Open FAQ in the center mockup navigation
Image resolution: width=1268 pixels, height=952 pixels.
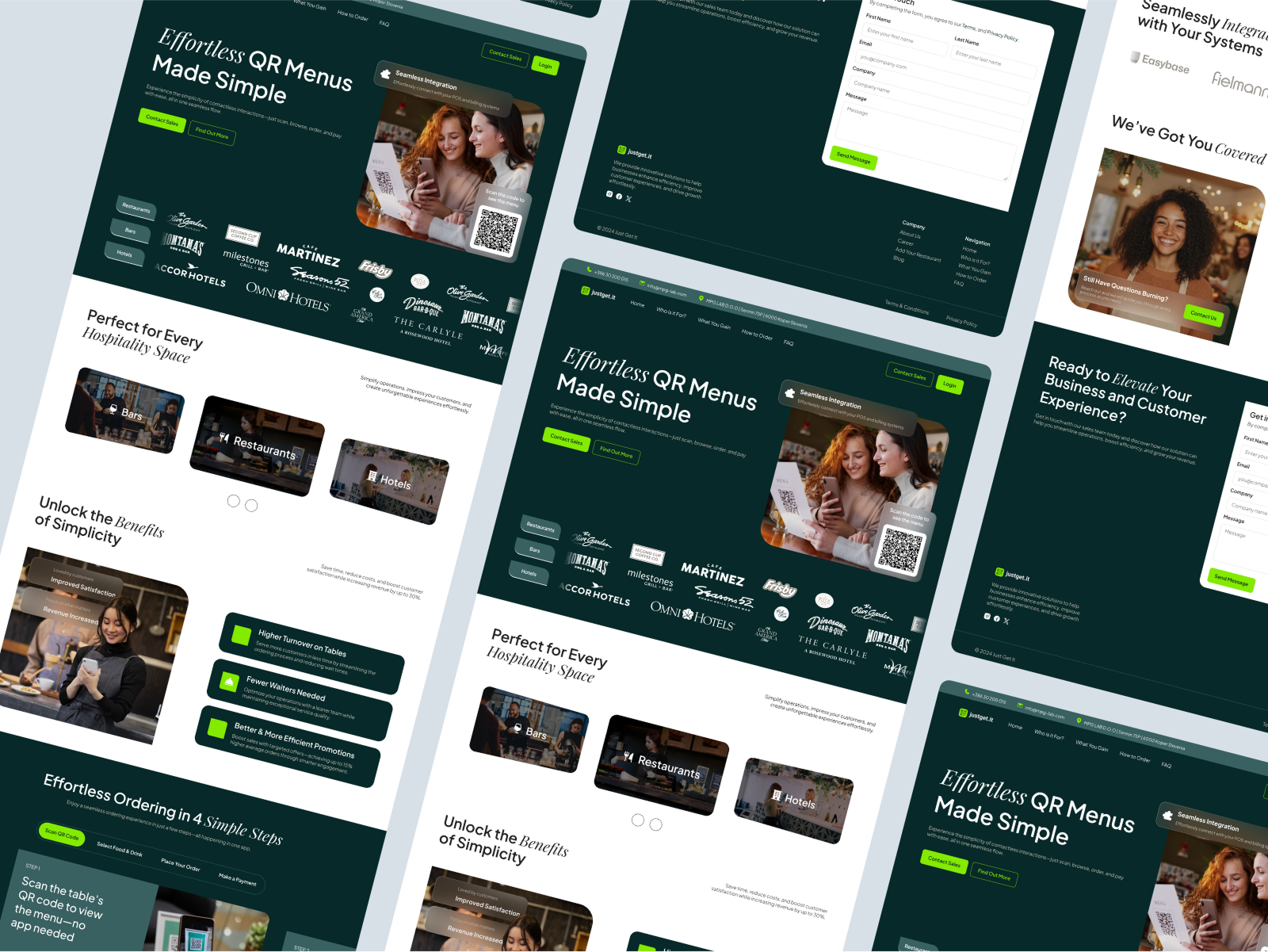[789, 343]
